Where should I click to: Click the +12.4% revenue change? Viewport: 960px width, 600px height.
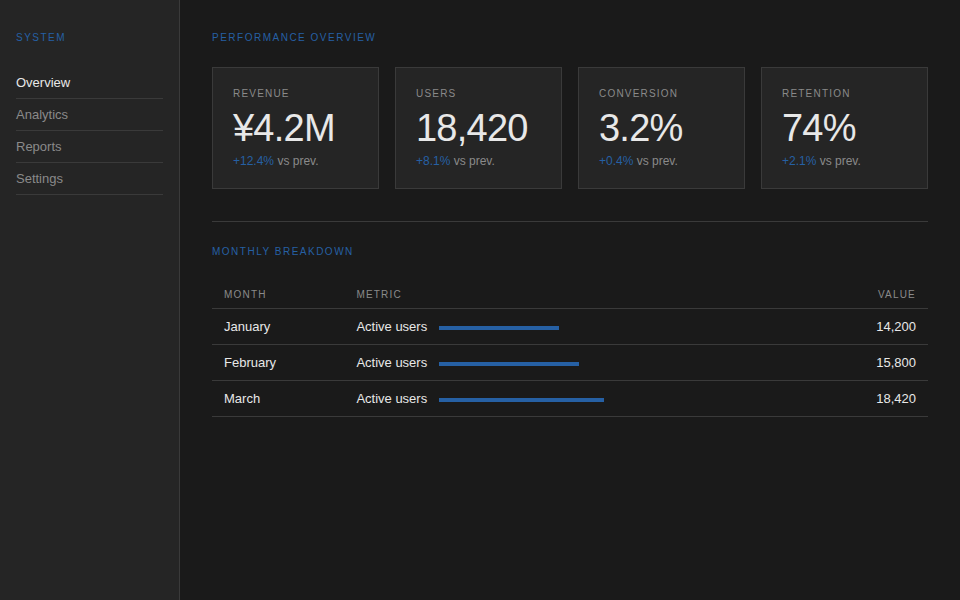click(253, 161)
